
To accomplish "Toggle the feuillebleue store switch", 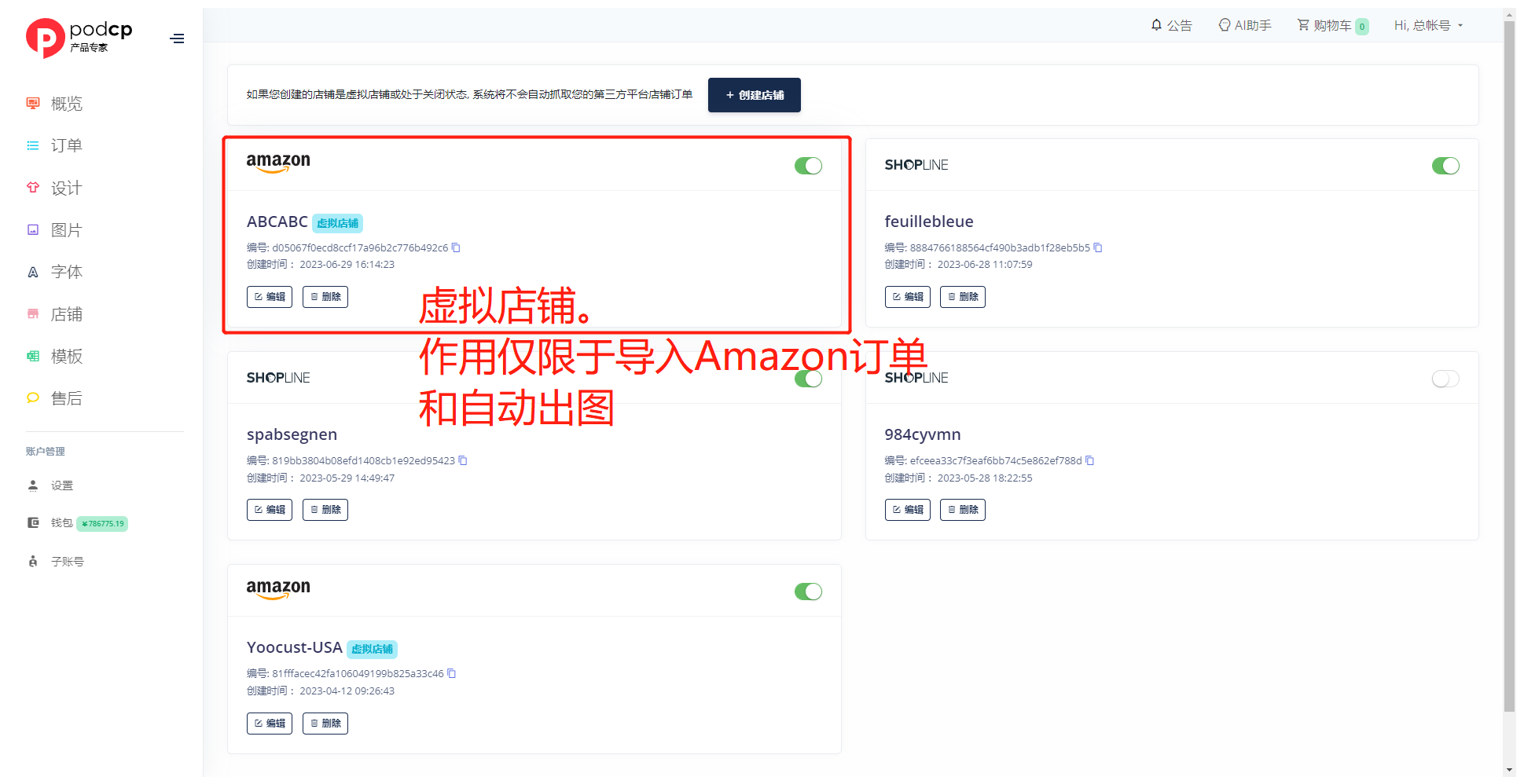I will 1445,166.
